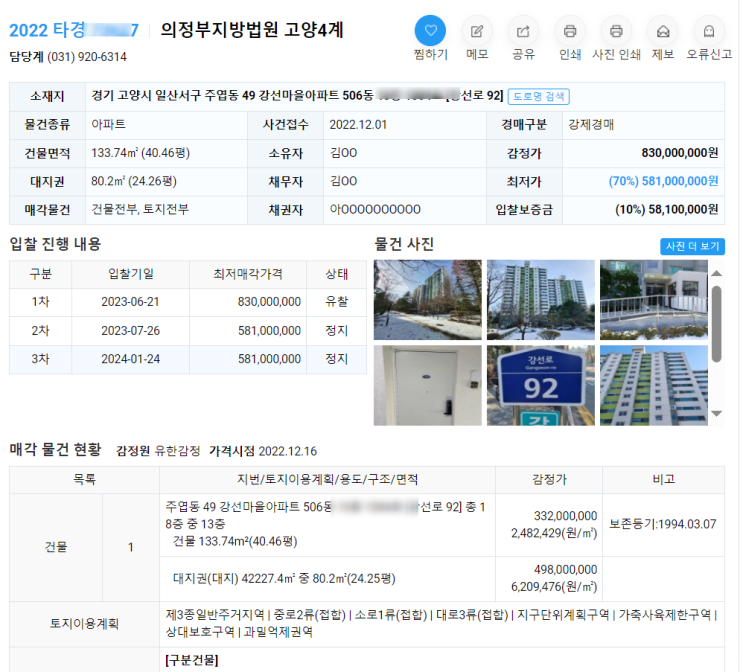Select the 2차 bid row dated 2023-07-26
The width and height of the screenshot is (743, 672).
(x=188, y=331)
